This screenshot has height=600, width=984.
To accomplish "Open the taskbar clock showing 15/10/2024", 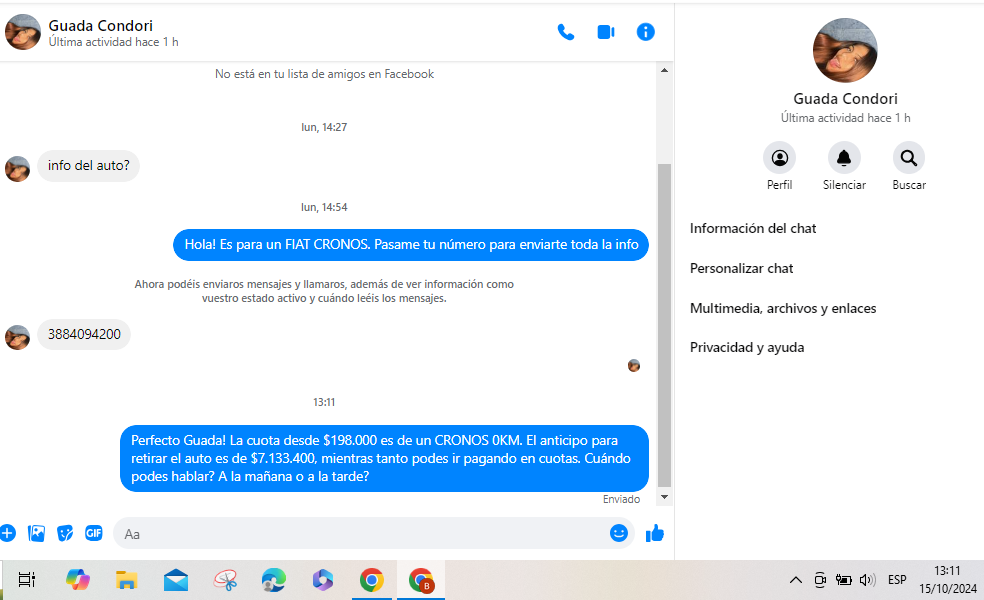I will coord(948,580).
